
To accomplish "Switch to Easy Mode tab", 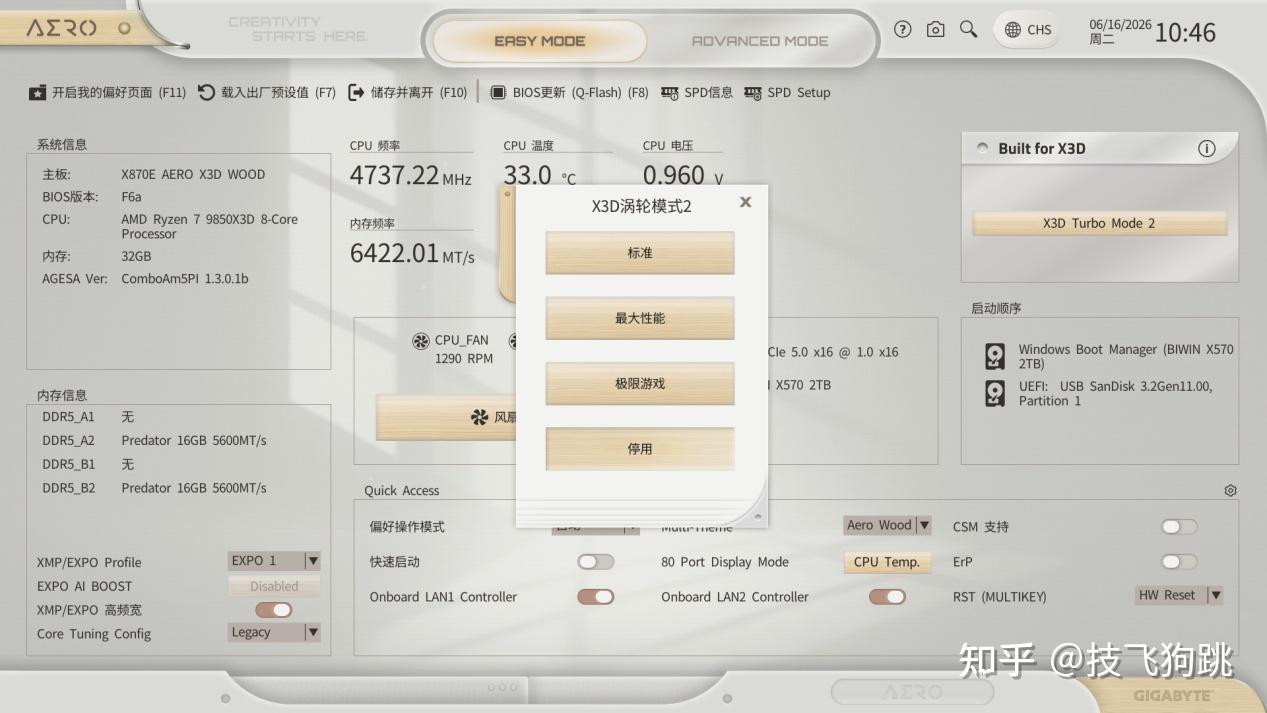I will point(540,41).
